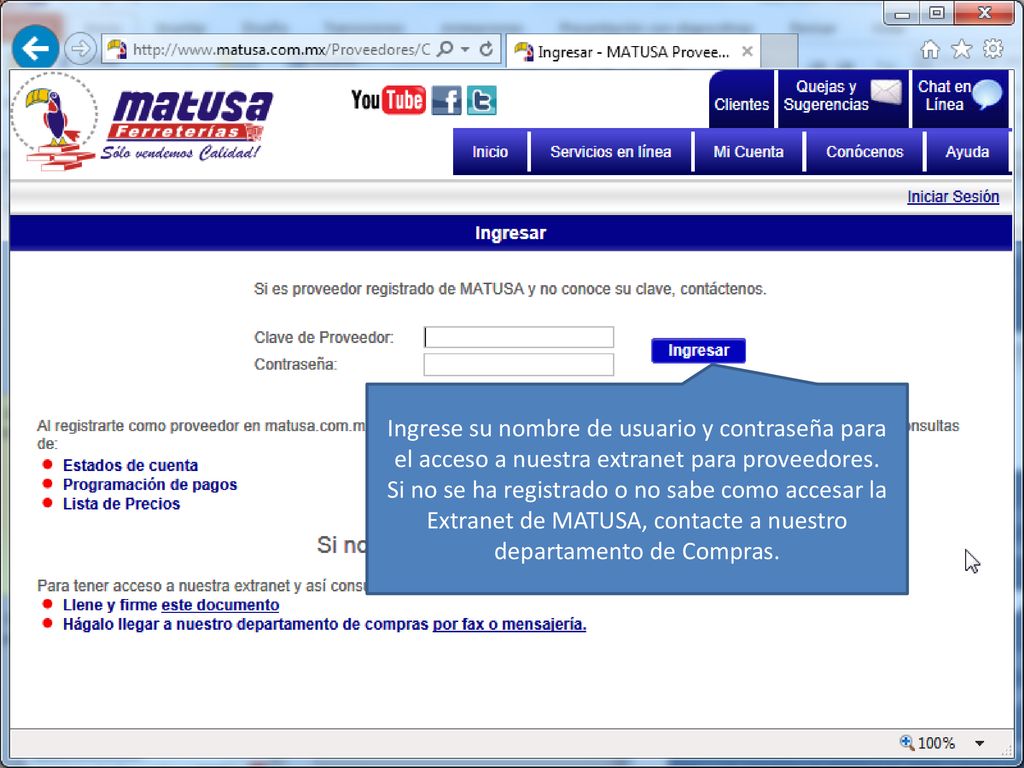Screen dimensions: 1024x768
Task: Click the address bar URL field
Action: (x=281, y=50)
